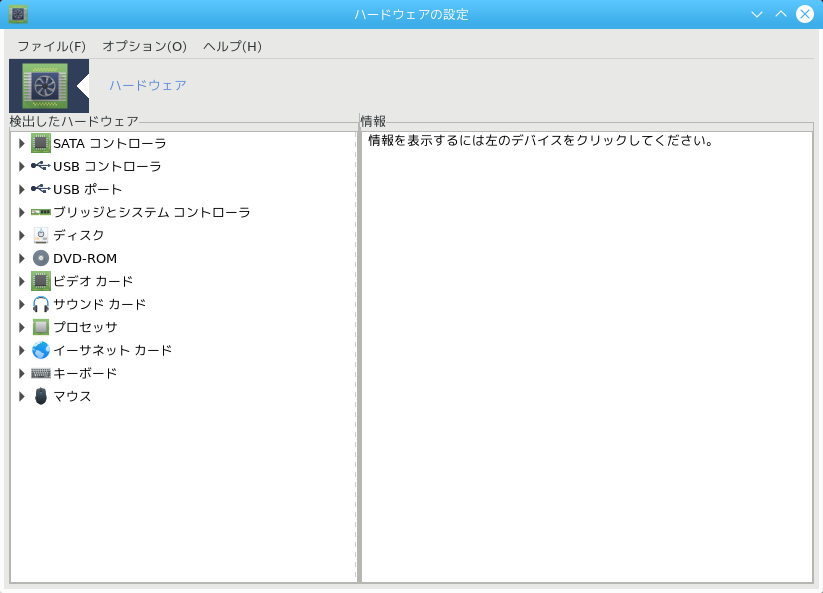Image resolution: width=823 pixels, height=593 pixels.
Task: Expand the ビデオ カード tree node
Action: tap(22, 281)
